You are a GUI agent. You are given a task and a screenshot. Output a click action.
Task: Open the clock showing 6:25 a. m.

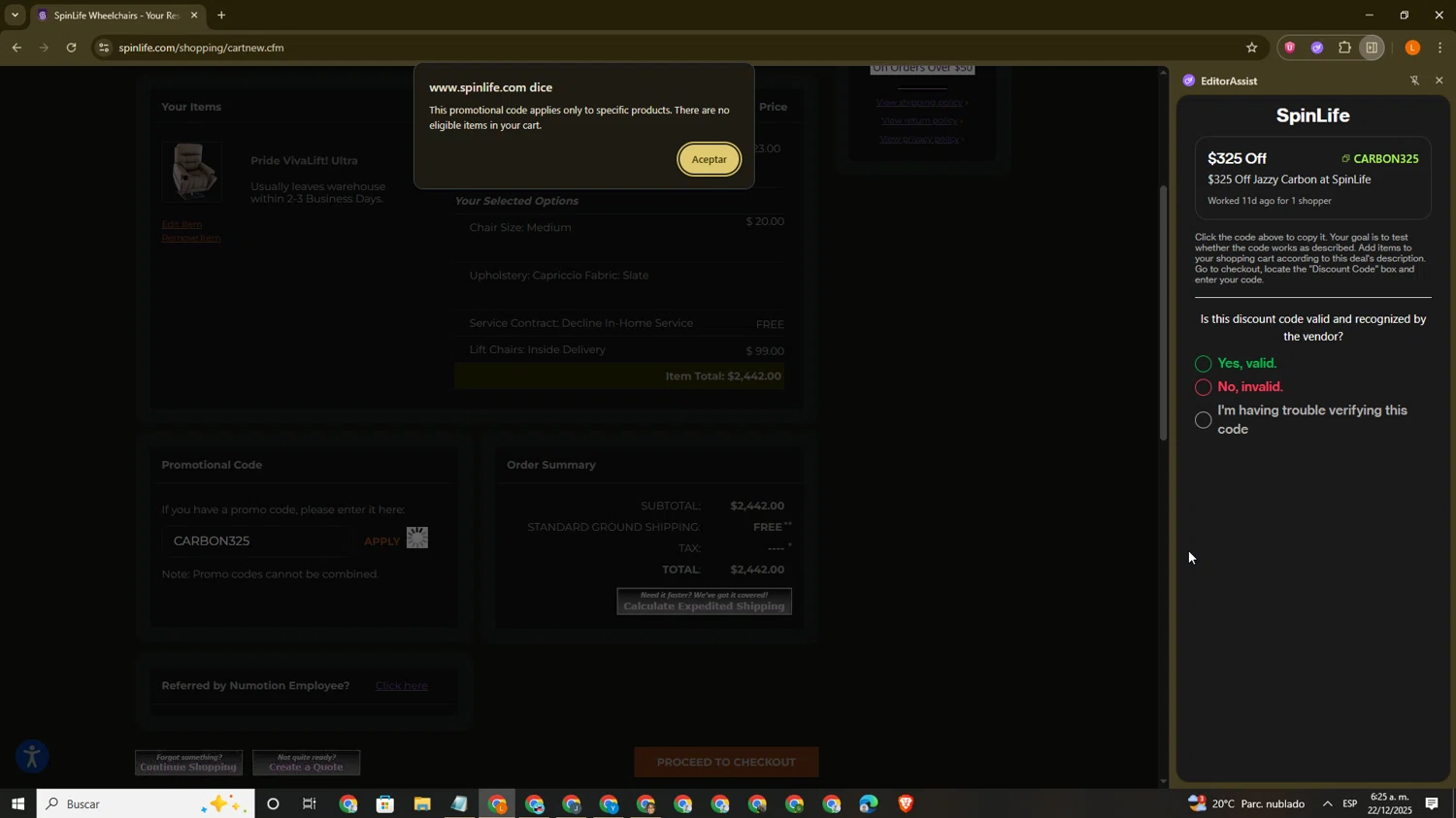pos(1389,803)
